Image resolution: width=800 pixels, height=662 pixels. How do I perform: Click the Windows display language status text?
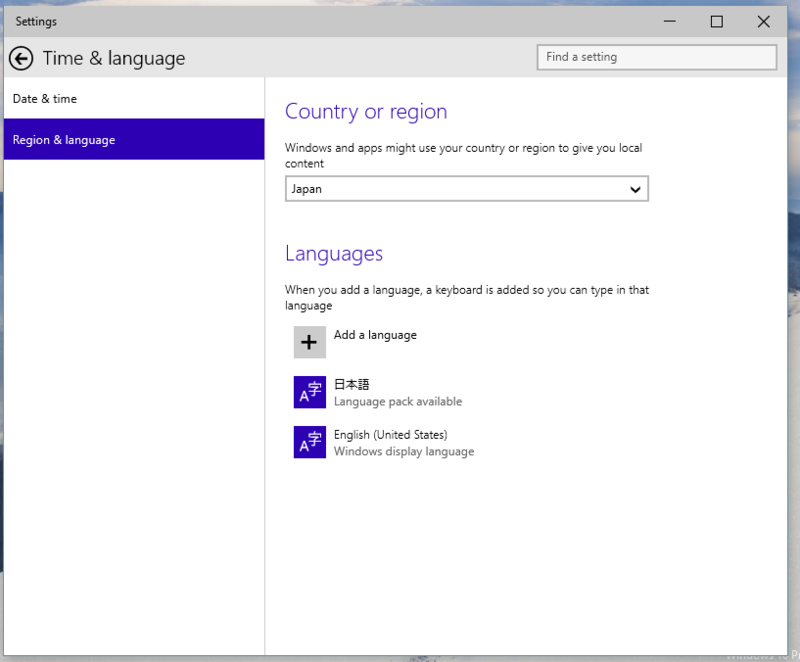pyautogui.click(x=404, y=451)
